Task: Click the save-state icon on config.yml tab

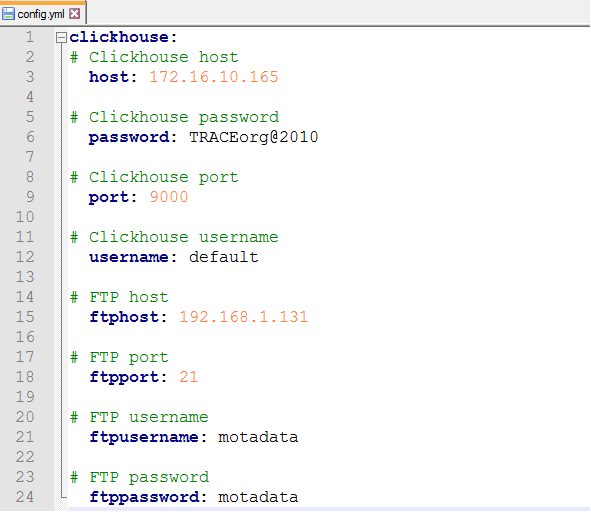Action: [8, 14]
